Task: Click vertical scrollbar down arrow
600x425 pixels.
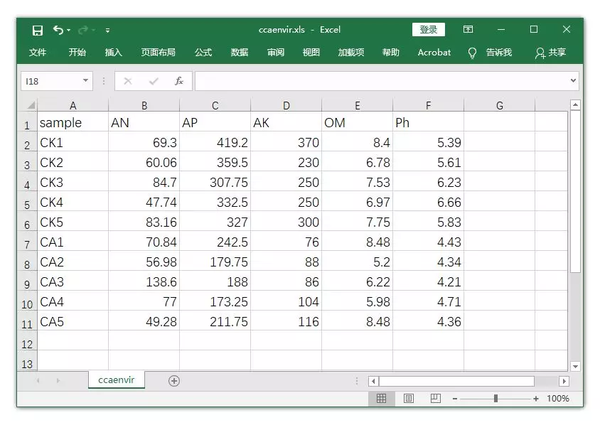Action: [575, 366]
